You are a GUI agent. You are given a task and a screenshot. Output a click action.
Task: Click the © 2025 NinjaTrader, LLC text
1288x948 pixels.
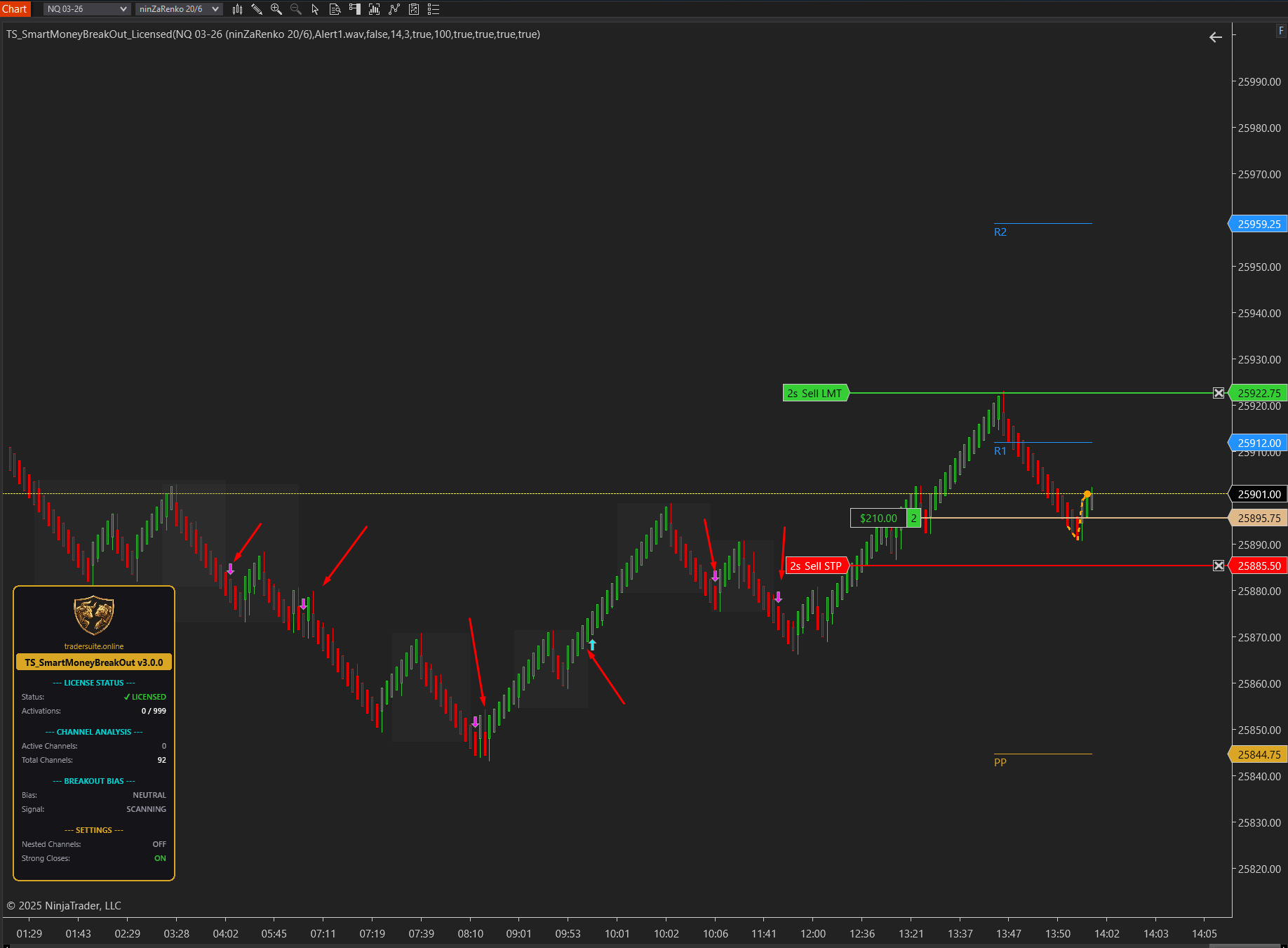[x=64, y=905]
